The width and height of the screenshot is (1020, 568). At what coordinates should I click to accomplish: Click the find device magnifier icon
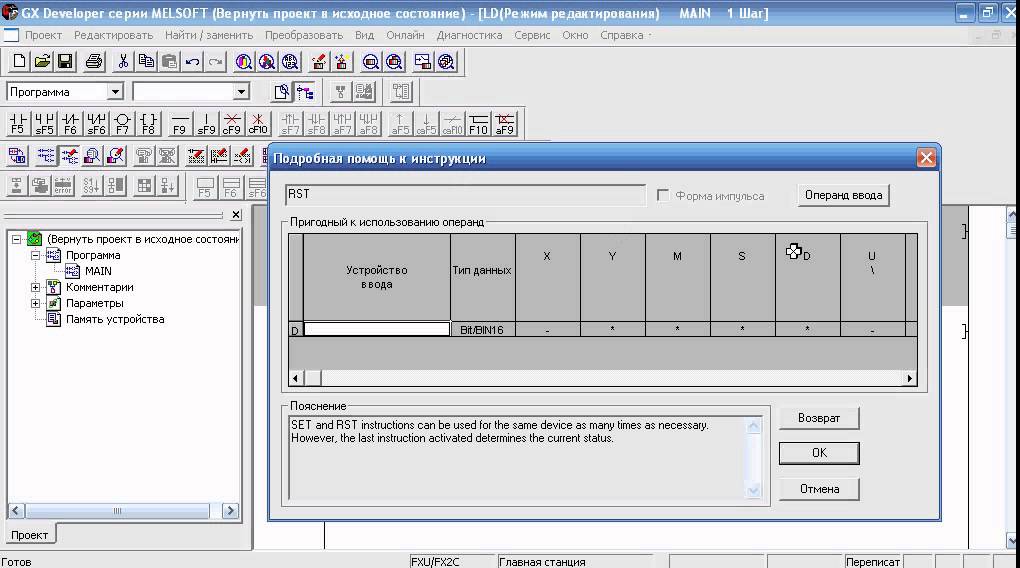[x=244, y=62]
